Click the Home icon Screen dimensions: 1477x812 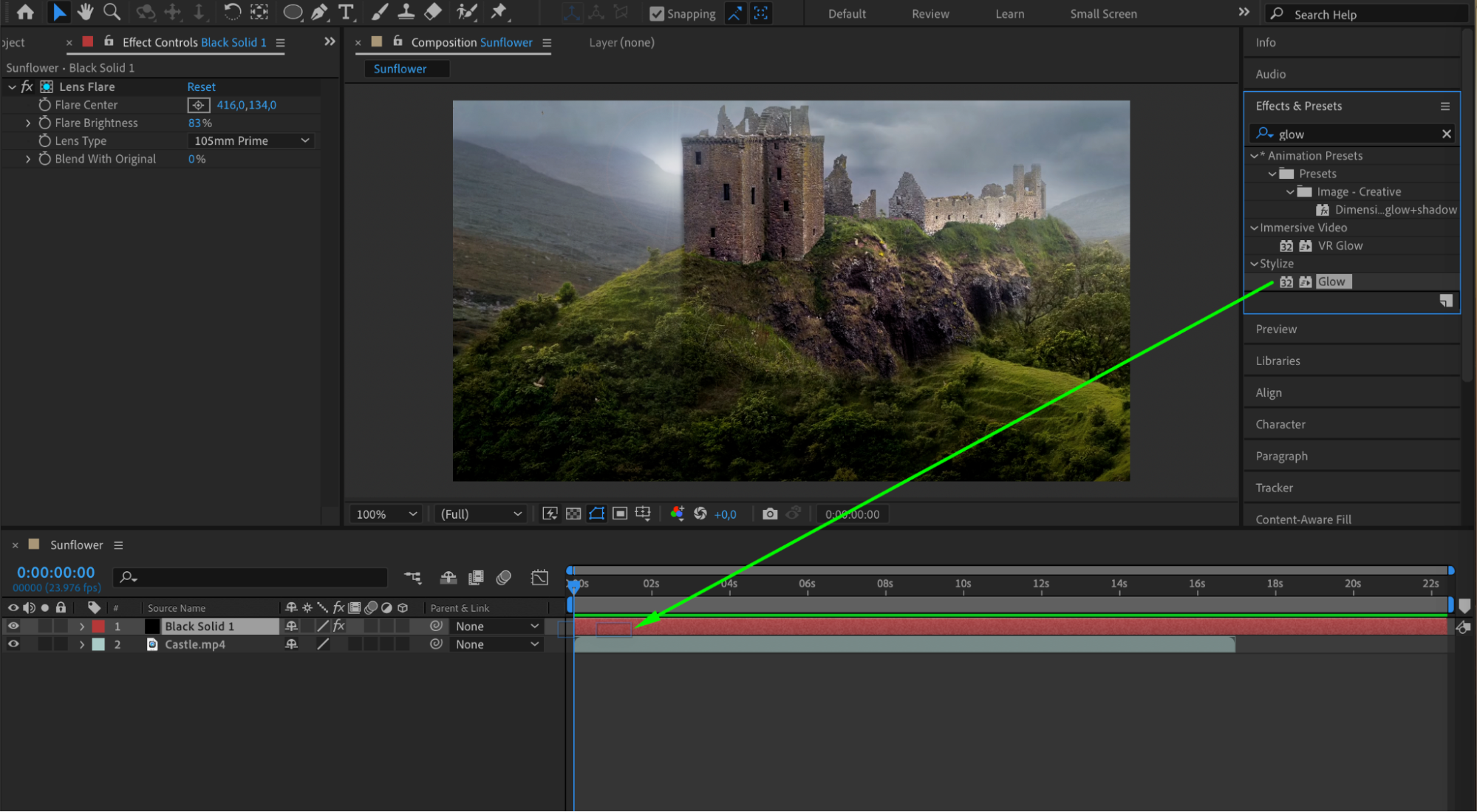click(x=25, y=12)
